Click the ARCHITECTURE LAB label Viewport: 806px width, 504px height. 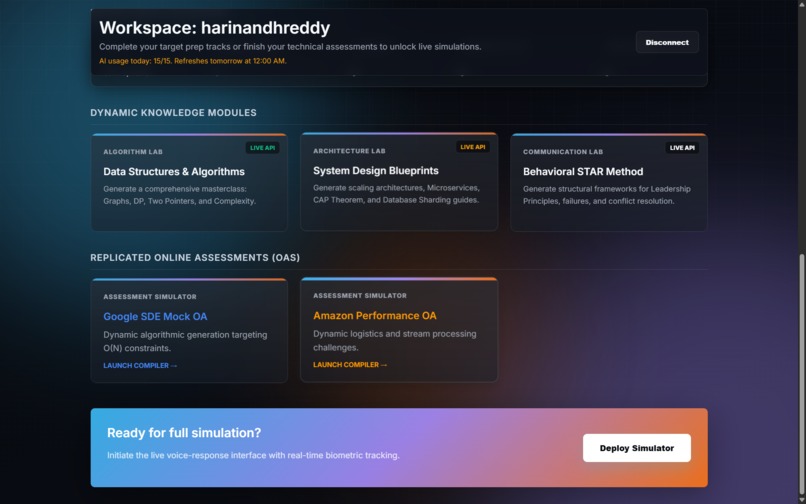click(349, 151)
